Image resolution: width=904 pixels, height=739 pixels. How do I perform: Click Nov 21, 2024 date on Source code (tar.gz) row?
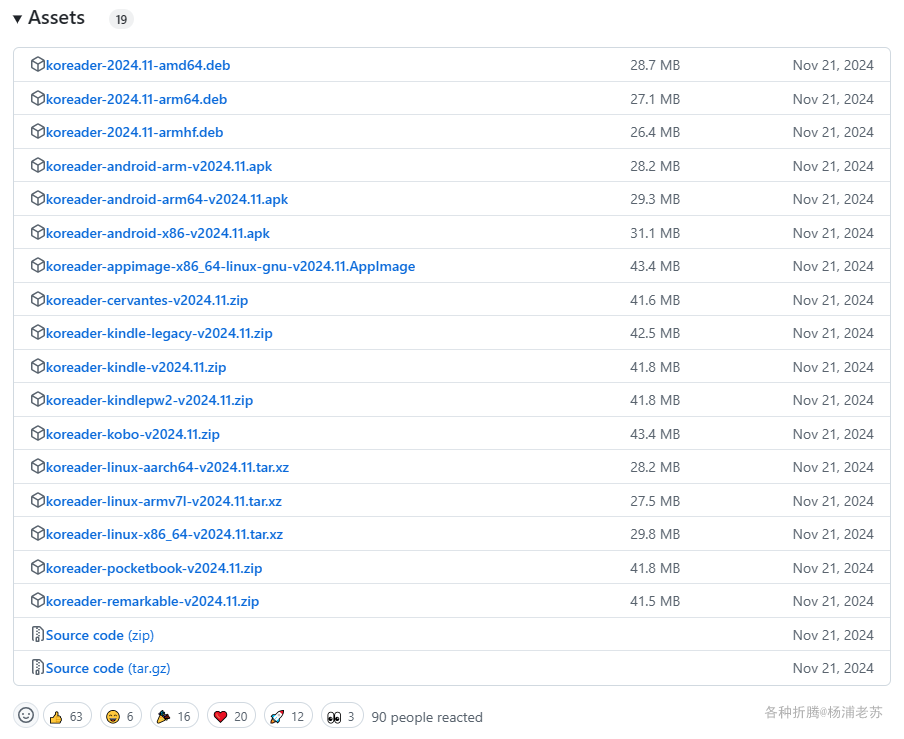point(833,668)
